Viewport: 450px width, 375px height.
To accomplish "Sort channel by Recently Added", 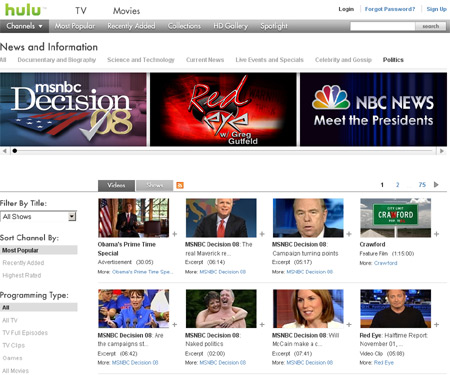I will point(23,263).
